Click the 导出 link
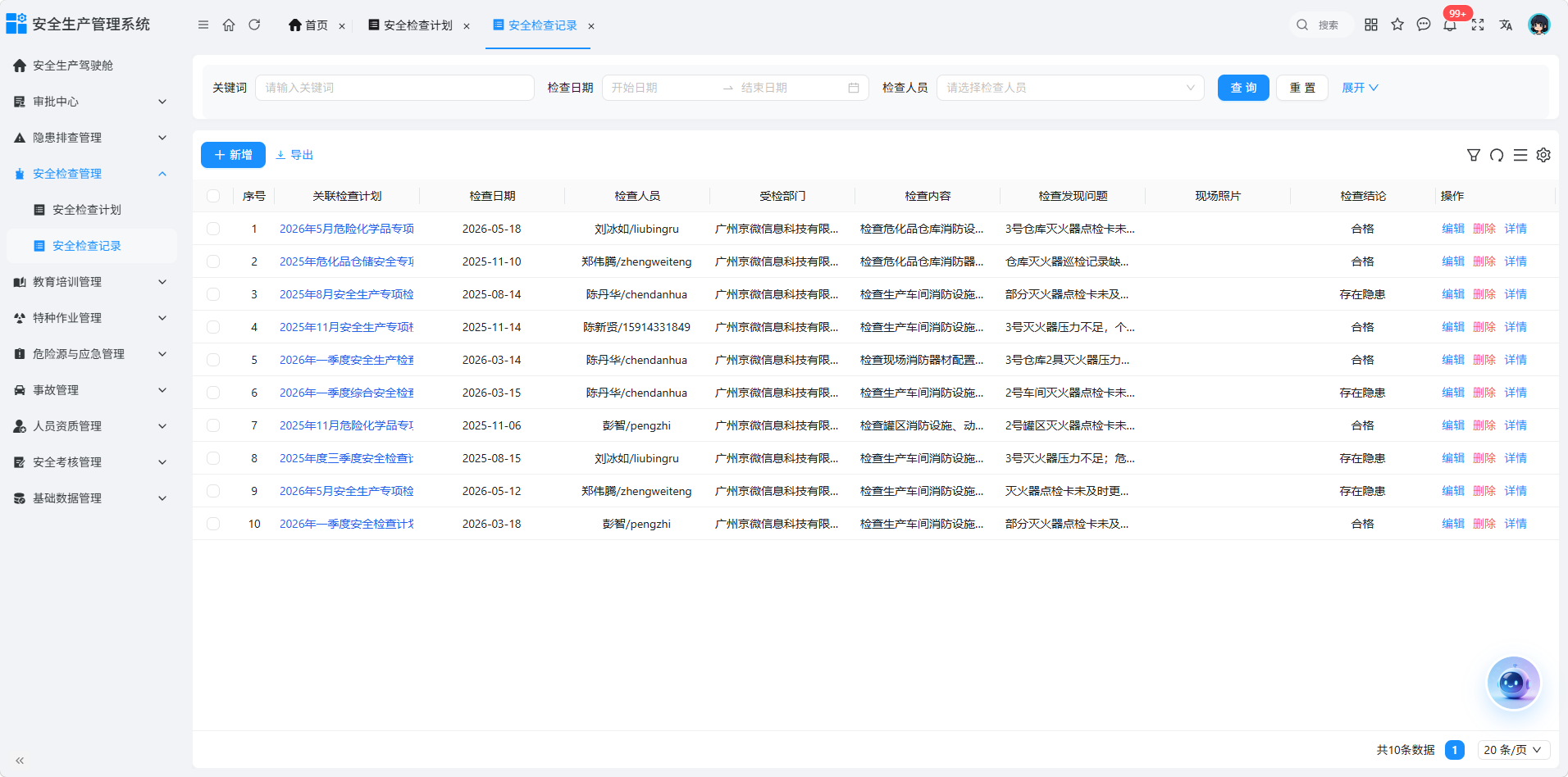This screenshot has height=777, width=1568. (x=294, y=155)
